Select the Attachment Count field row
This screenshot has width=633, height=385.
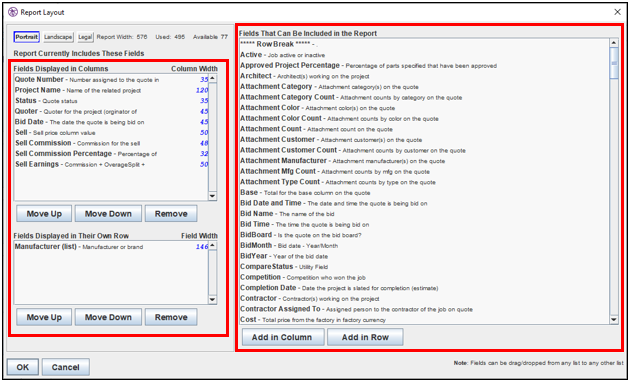(x=424, y=129)
